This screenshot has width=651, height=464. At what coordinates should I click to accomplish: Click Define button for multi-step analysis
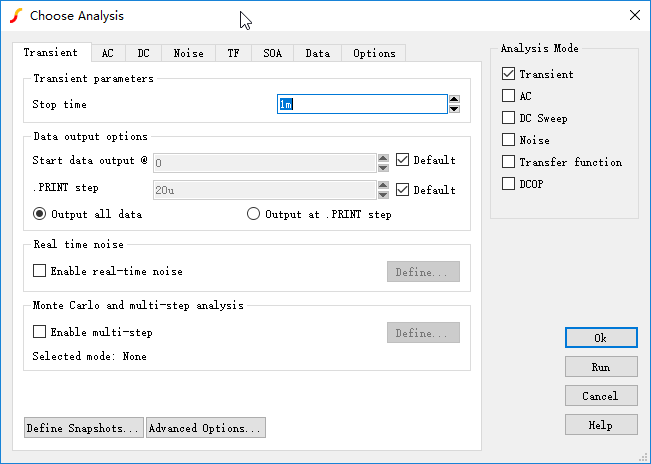pyautogui.click(x=423, y=333)
